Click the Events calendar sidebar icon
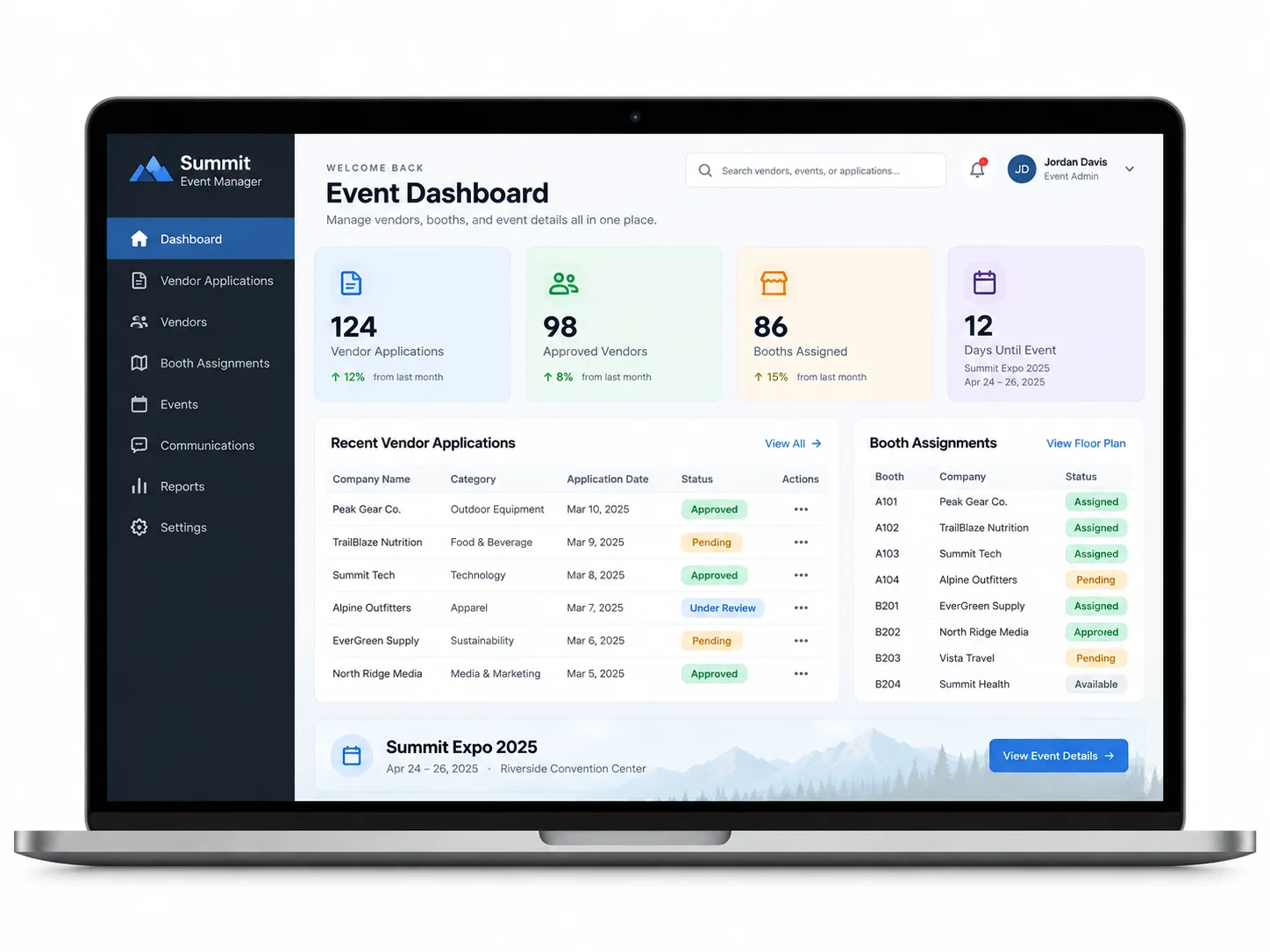The image size is (1270, 952). pyautogui.click(x=139, y=404)
